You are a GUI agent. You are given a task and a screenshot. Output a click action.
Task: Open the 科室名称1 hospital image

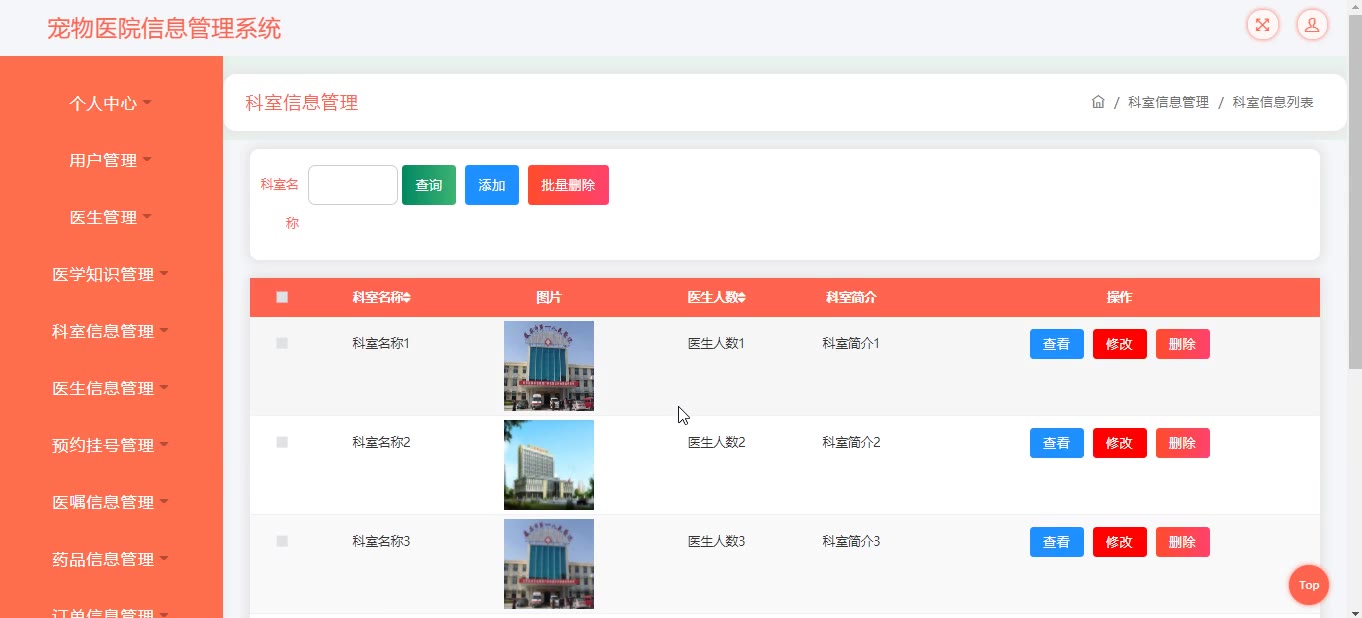tap(548, 365)
